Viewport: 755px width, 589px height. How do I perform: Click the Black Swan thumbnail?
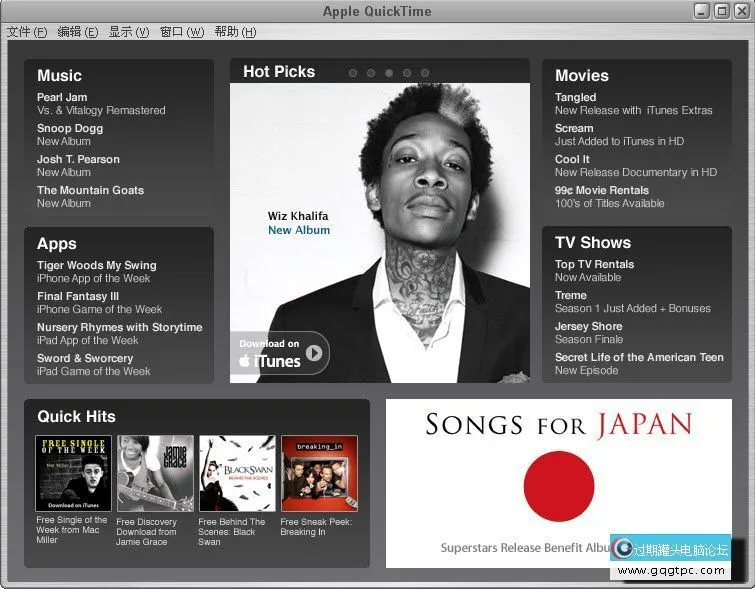pyautogui.click(x=237, y=473)
